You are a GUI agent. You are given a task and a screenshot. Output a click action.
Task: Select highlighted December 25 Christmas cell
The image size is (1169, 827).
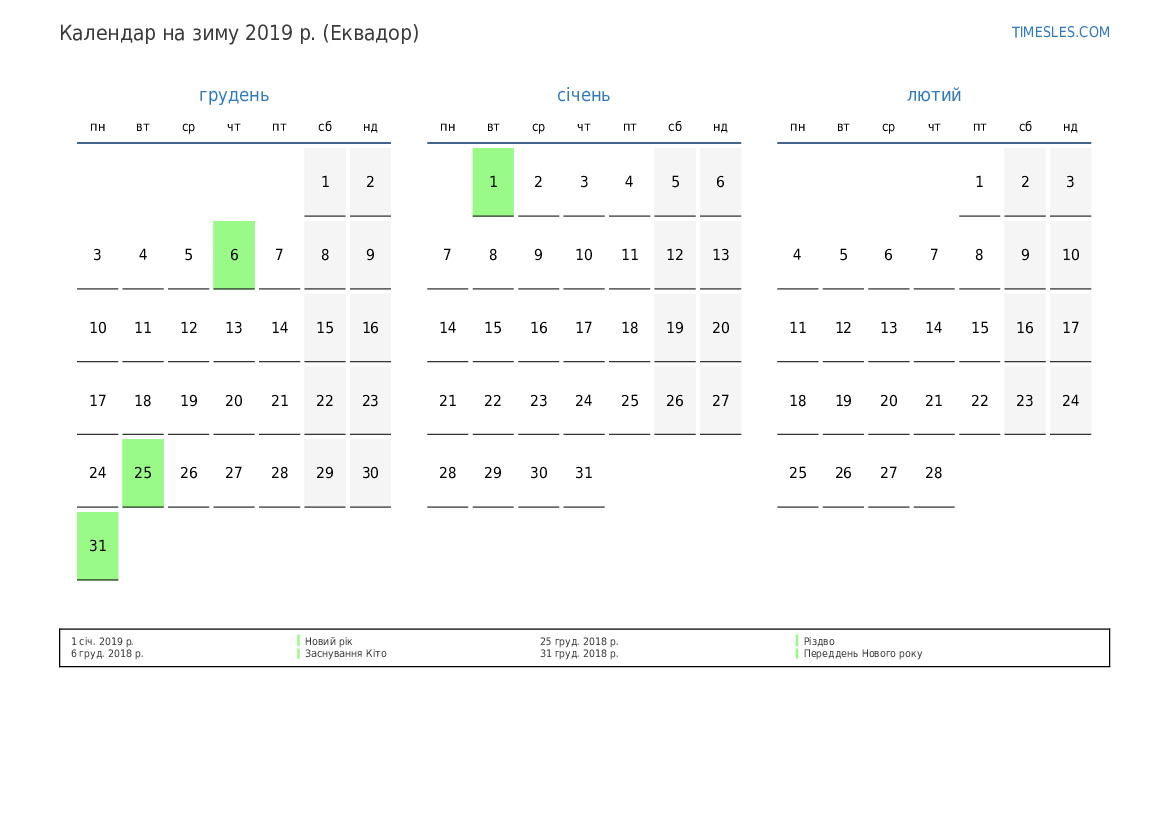[x=143, y=473]
